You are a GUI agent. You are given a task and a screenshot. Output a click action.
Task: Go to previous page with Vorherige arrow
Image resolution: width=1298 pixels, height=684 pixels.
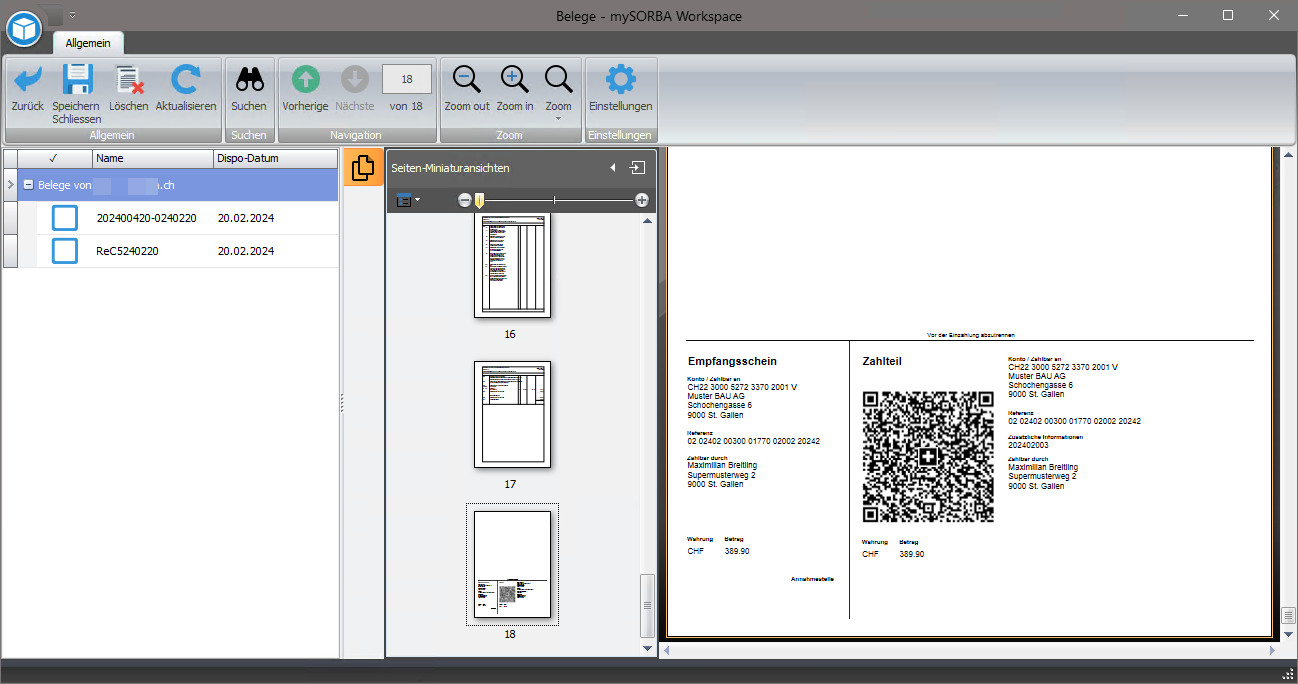305,80
